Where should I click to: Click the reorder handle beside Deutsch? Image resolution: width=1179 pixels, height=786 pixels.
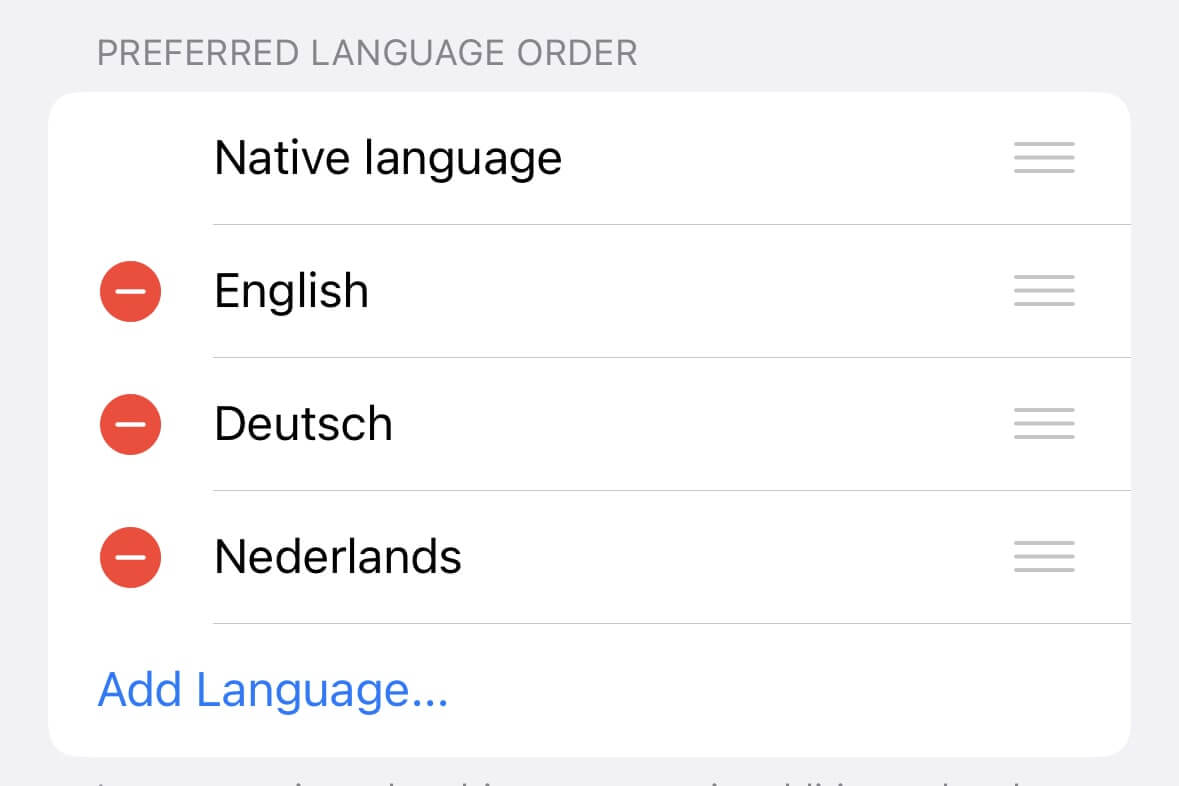1043,424
